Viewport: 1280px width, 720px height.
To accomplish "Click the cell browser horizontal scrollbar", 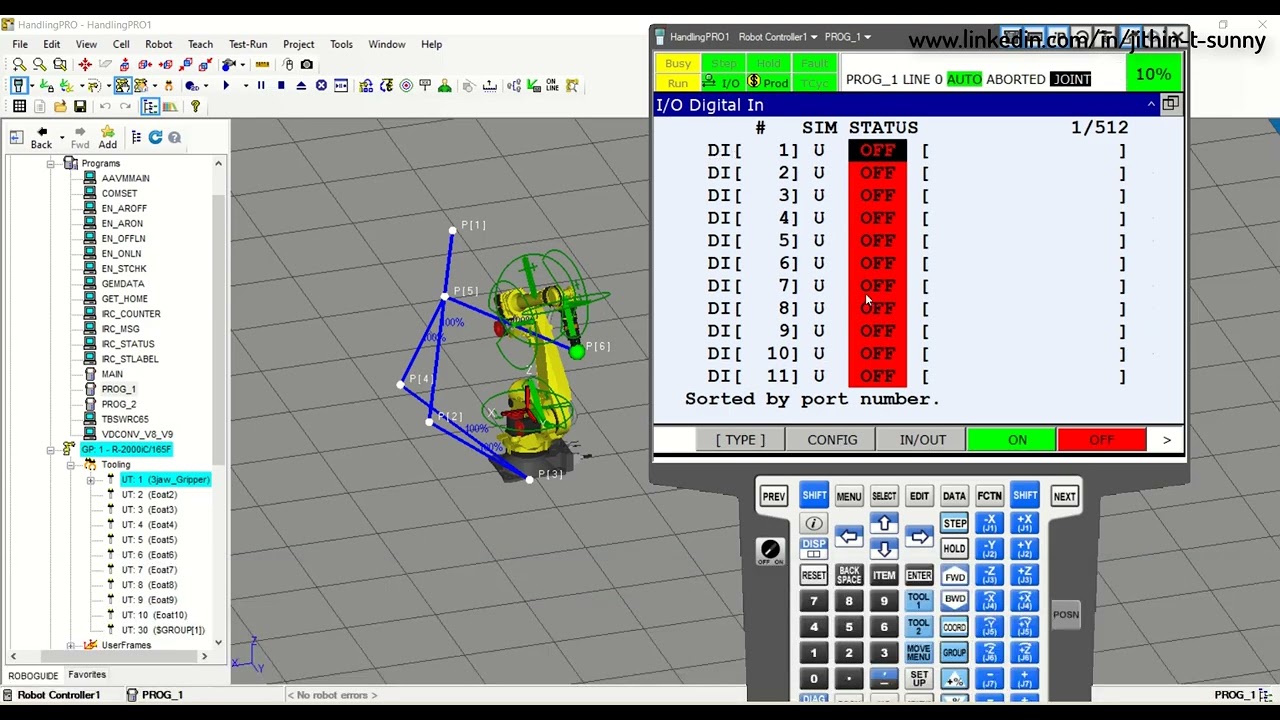I will [x=108, y=656].
